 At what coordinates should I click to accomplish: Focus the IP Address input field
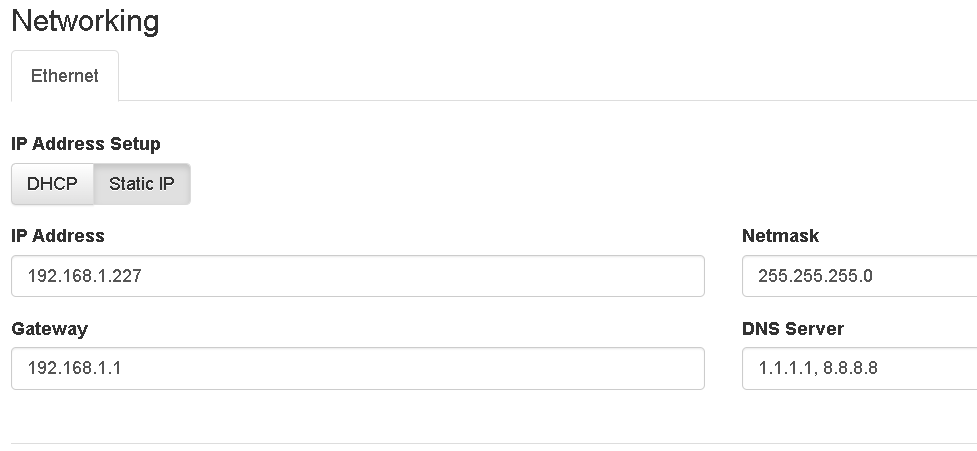click(x=358, y=276)
